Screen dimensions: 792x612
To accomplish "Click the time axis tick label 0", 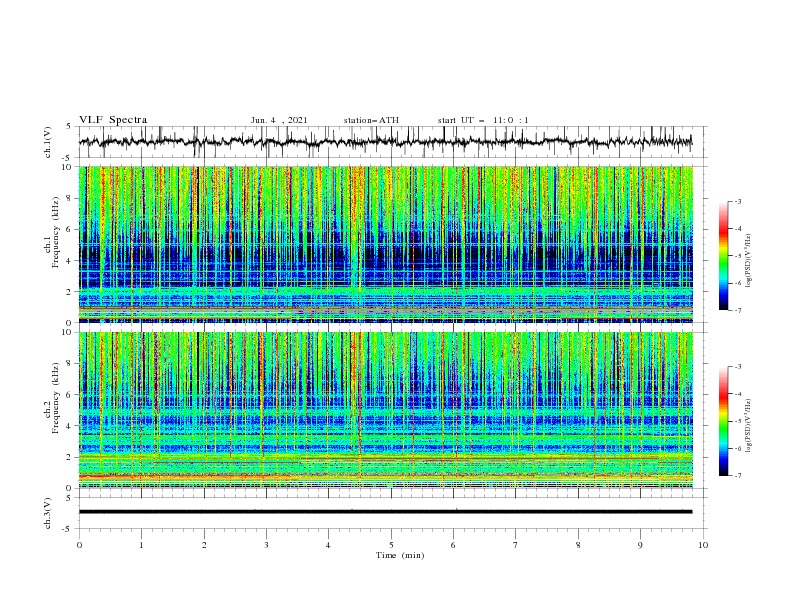I will click(x=79, y=545).
